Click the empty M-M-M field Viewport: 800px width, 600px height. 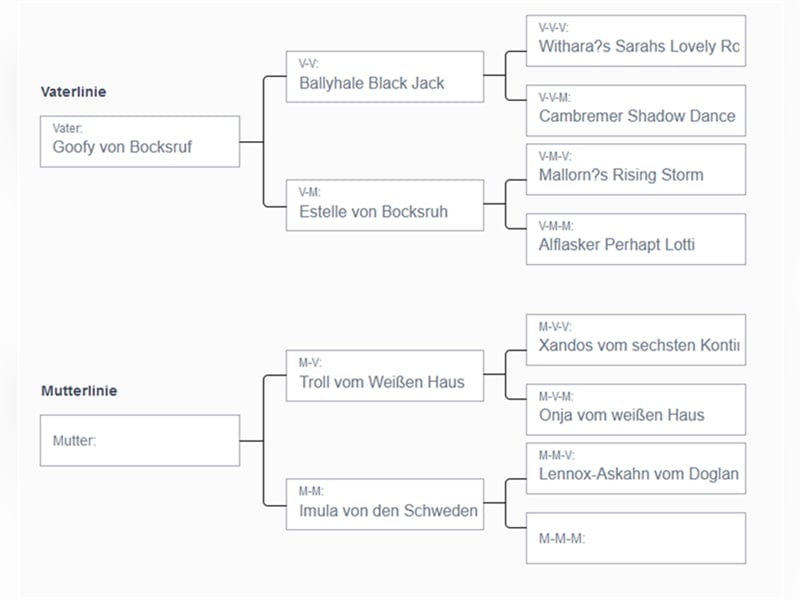click(x=636, y=538)
